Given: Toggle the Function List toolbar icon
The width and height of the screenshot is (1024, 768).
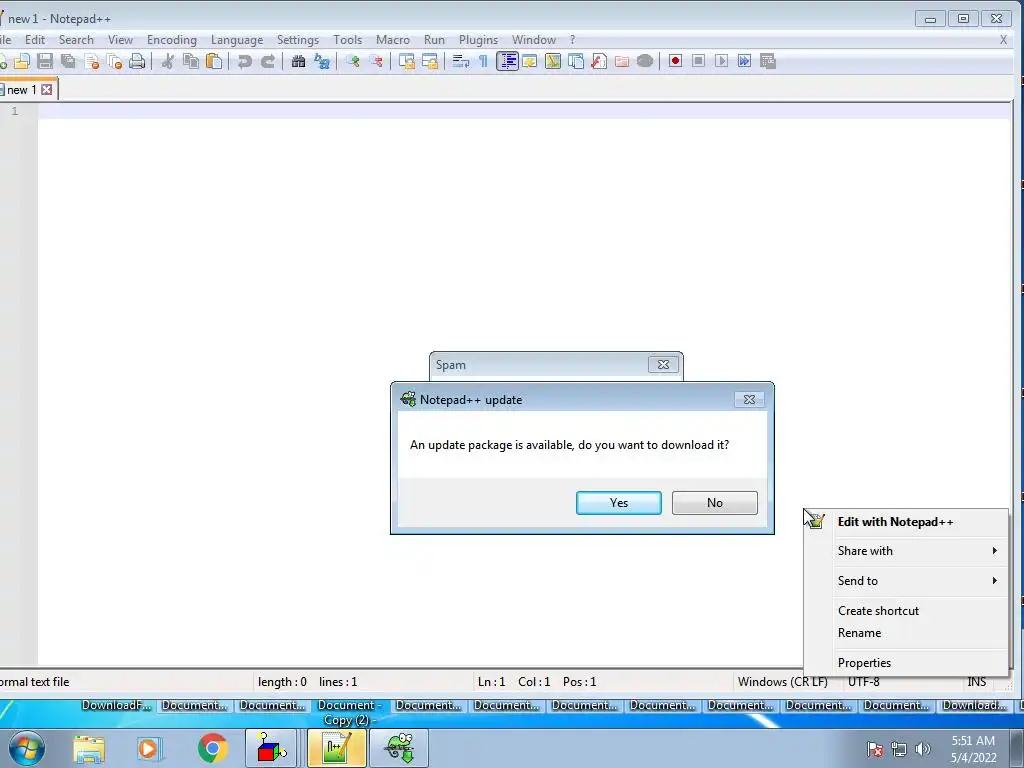Looking at the screenshot, I should 599,61.
